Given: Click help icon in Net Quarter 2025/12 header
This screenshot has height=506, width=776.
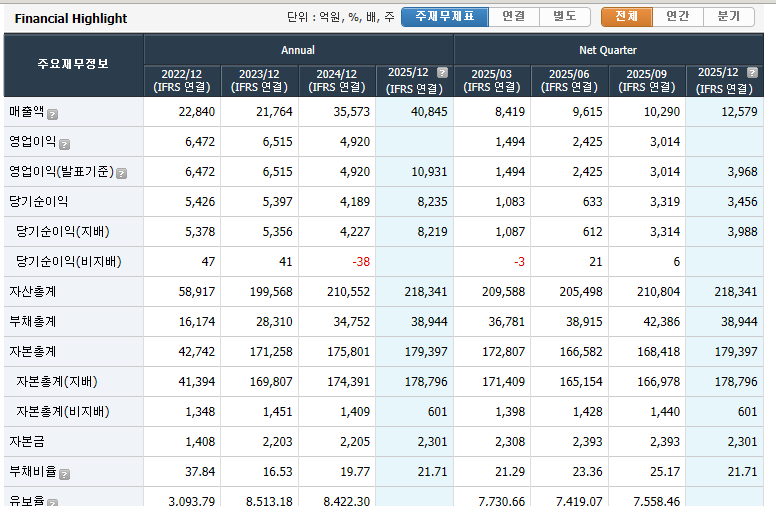Looking at the screenshot, I should pos(752,73).
